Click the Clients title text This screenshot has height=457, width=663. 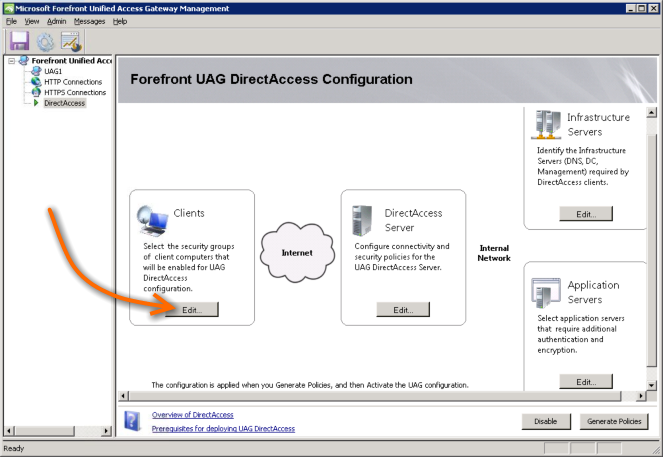tap(189, 213)
